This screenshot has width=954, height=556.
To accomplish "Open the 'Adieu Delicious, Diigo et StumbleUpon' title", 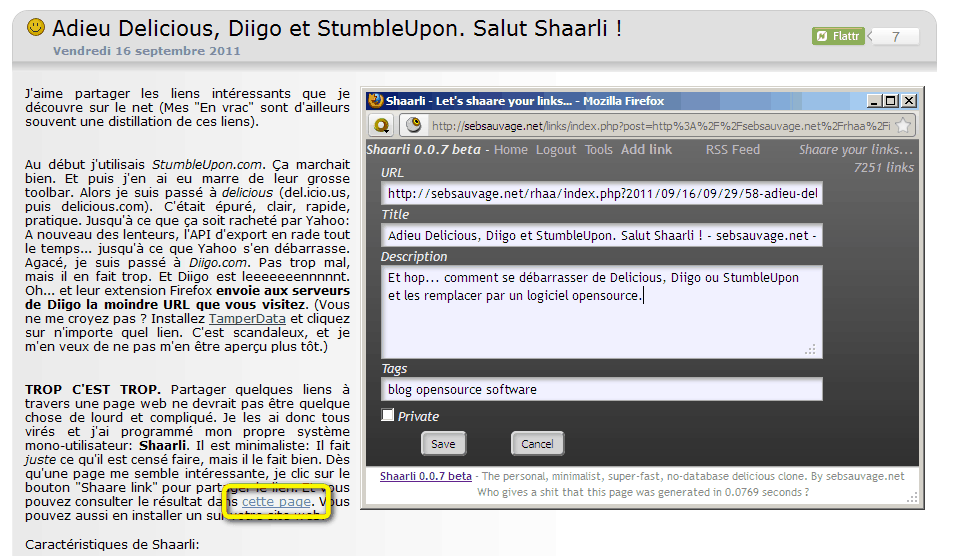I will 336,29.
